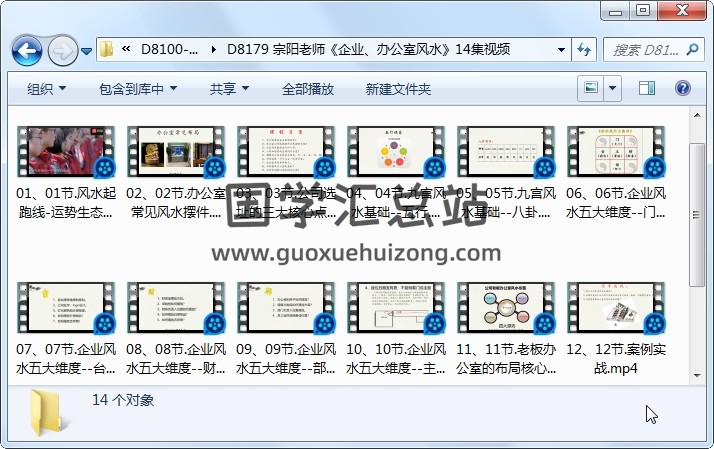Screen dimensions: 714x449
Task: Click the 全部播放 button
Action: point(308,89)
